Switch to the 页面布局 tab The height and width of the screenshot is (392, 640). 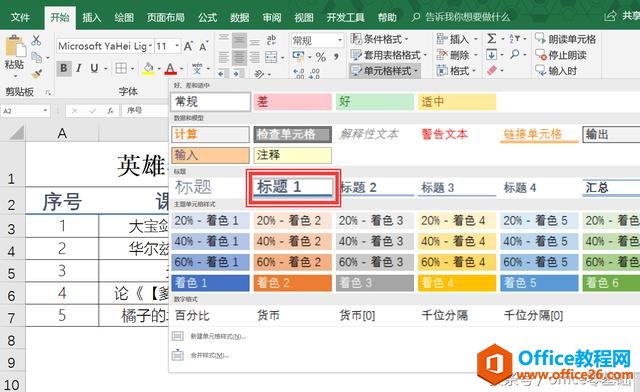pyautogui.click(x=166, y=17)
